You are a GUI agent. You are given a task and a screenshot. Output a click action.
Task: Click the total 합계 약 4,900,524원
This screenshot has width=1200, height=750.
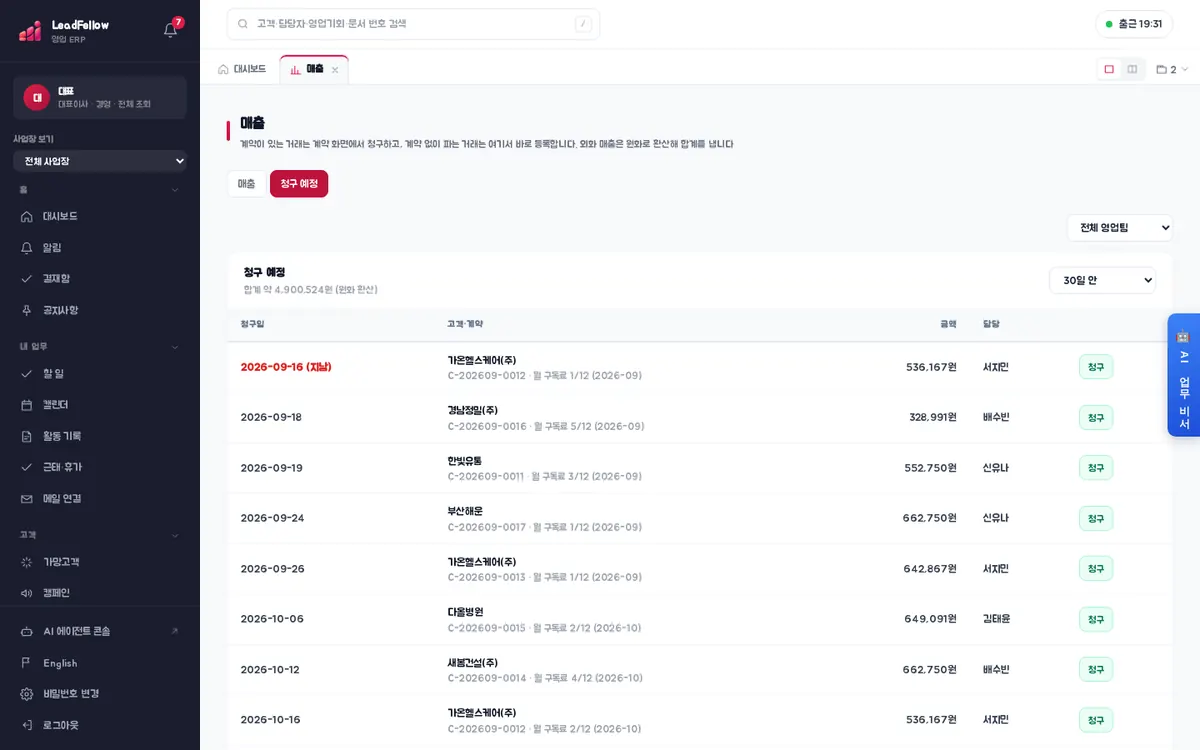point(310,290)
